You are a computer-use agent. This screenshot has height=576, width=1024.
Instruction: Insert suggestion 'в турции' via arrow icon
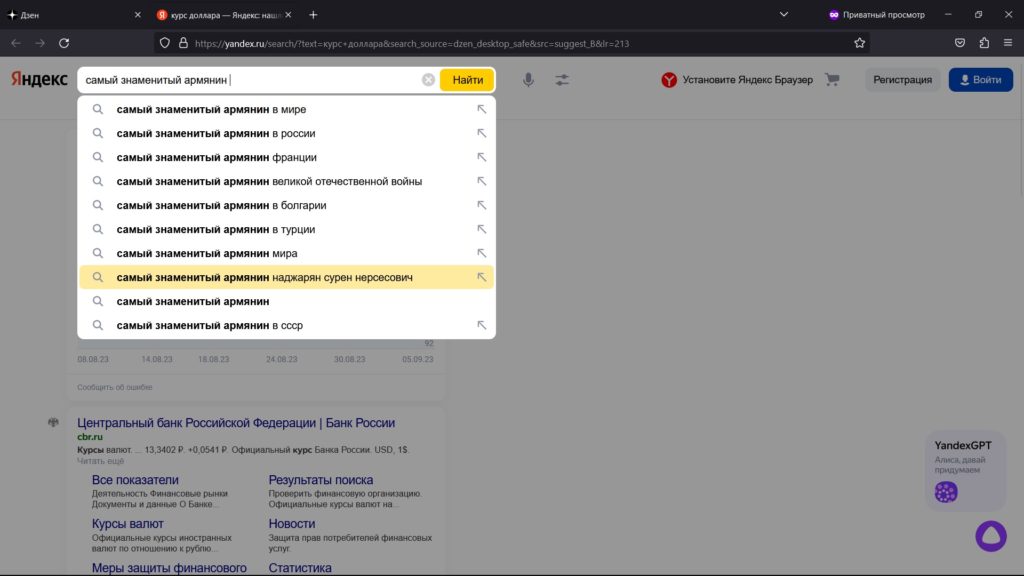point(481,229)
